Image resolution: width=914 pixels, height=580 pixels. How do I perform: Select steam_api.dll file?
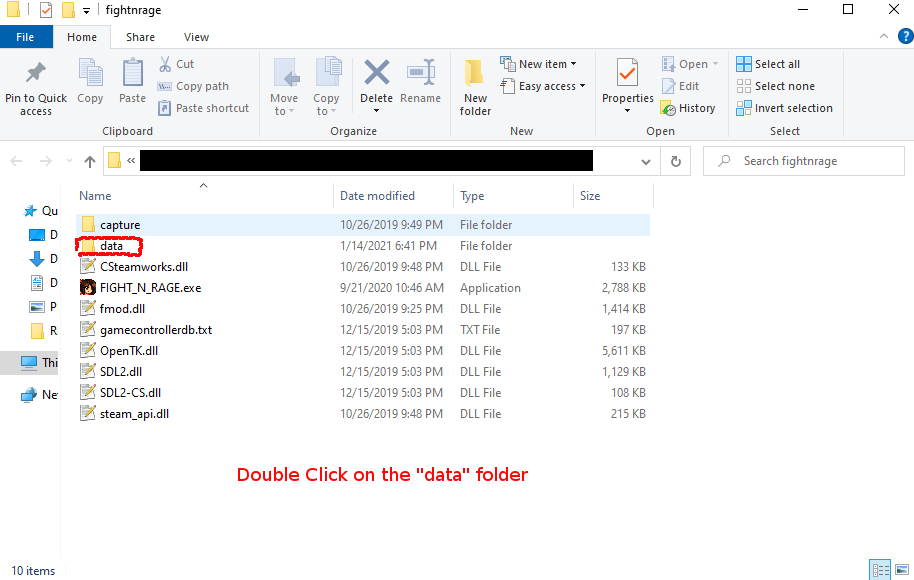363,414
